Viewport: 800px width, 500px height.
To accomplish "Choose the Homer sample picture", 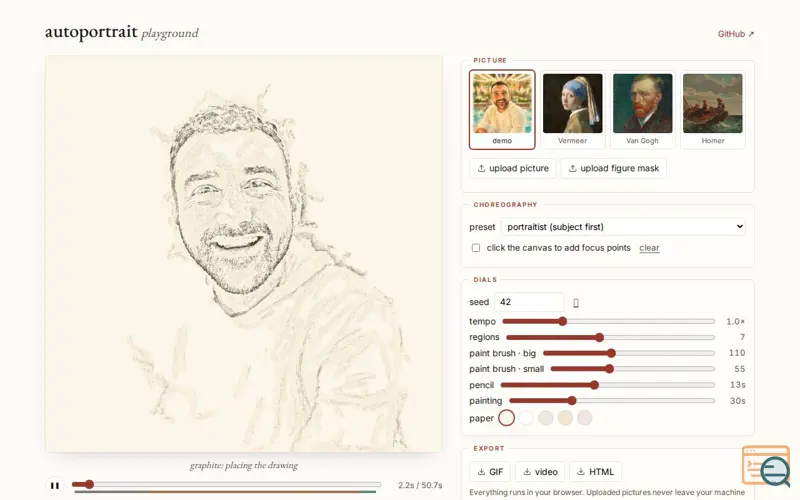I will pyautogui.click(x=713, y=110).
